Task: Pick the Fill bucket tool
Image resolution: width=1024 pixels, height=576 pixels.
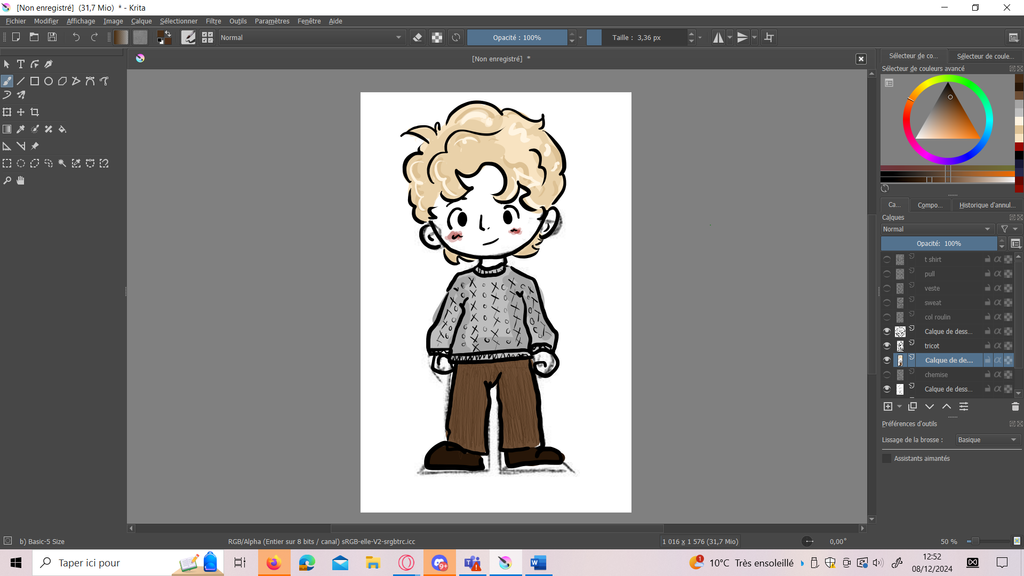Action: 62,129
